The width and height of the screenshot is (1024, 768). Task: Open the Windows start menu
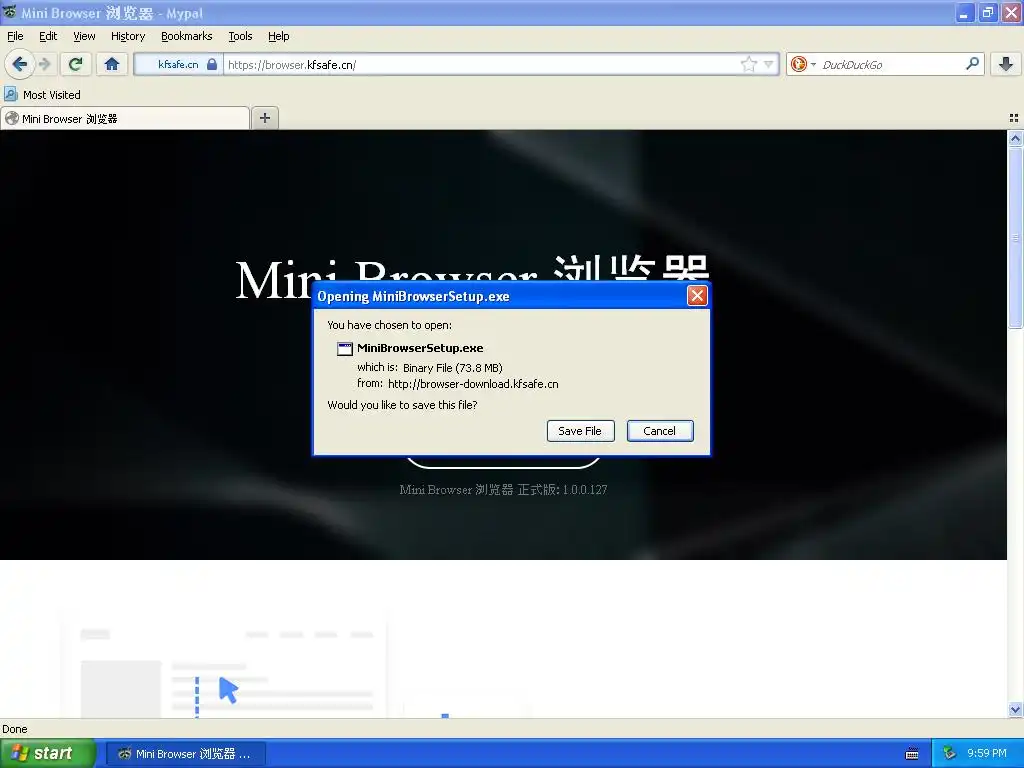[48, 753]
